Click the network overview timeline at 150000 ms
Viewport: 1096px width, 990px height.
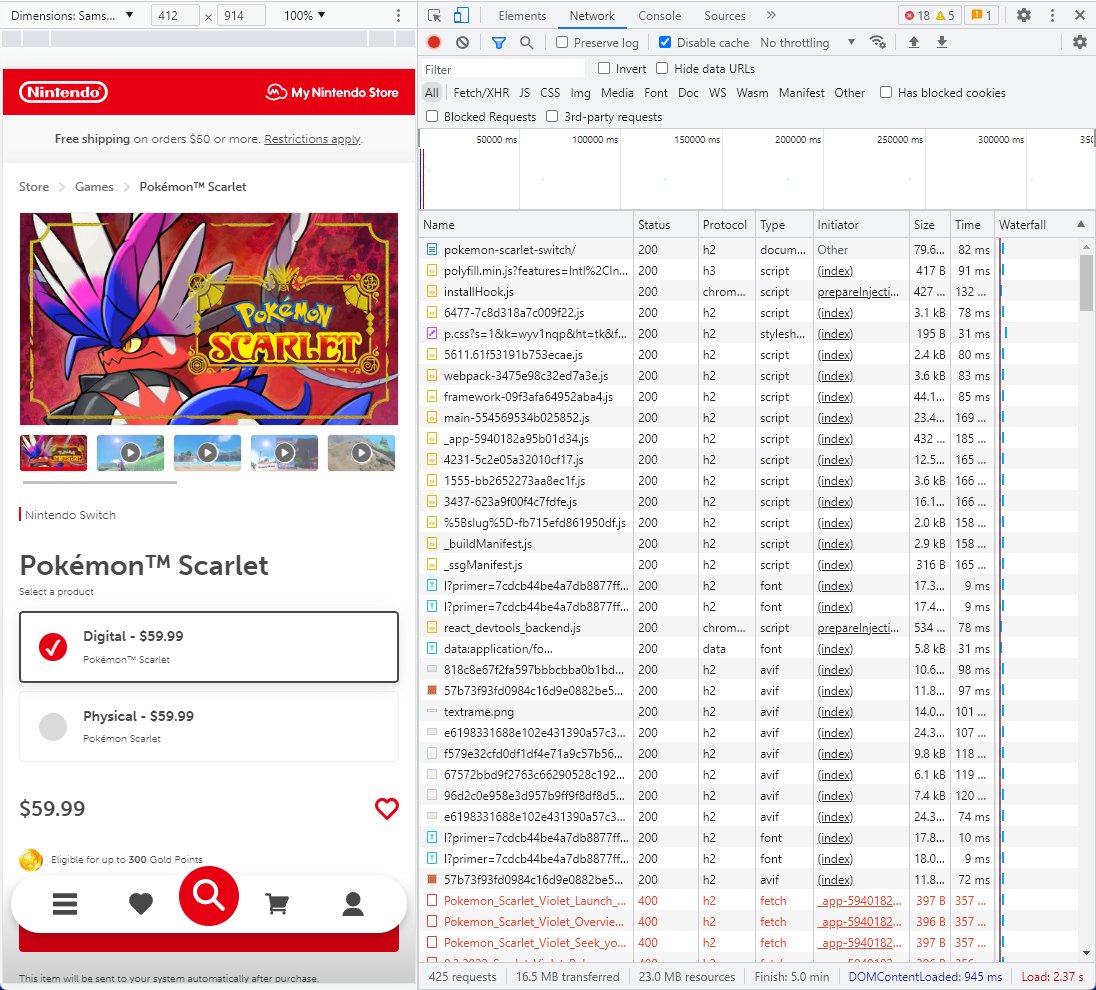[x=697, y=140]
